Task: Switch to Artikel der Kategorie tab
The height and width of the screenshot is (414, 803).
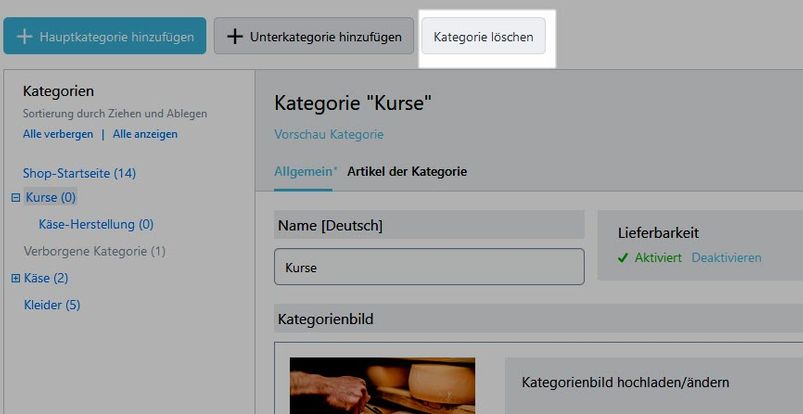Action: pos(407,171)
